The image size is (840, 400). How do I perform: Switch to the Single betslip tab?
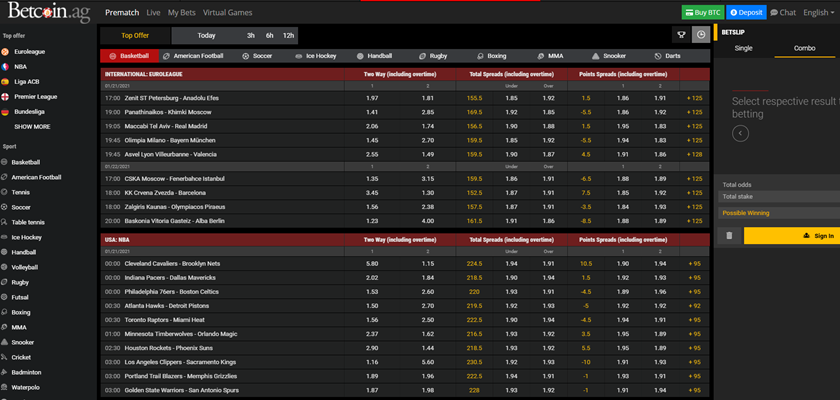(744, 48)
